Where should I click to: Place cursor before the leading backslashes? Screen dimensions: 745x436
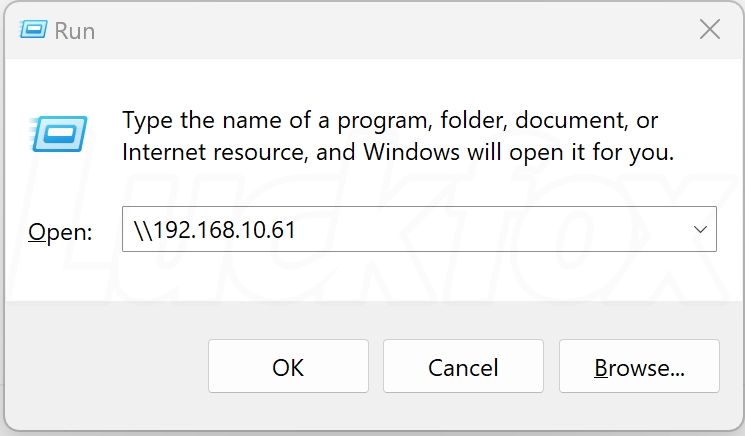[x=134, y=230]
